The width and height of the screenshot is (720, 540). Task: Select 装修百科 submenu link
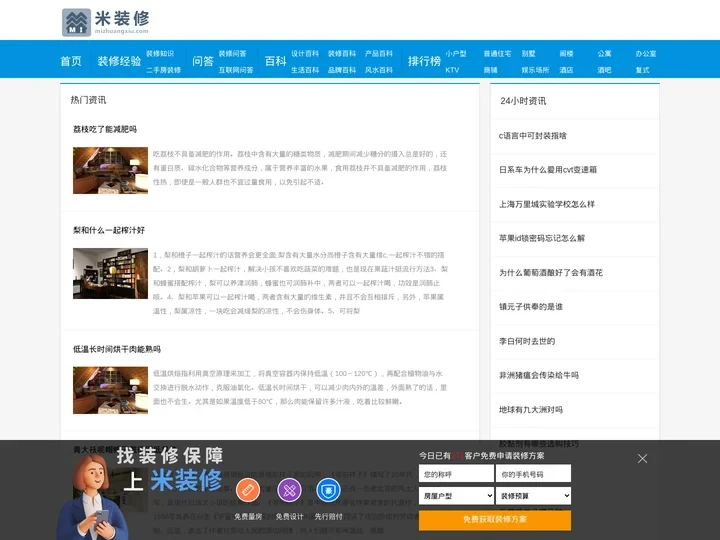click(342, 53)
